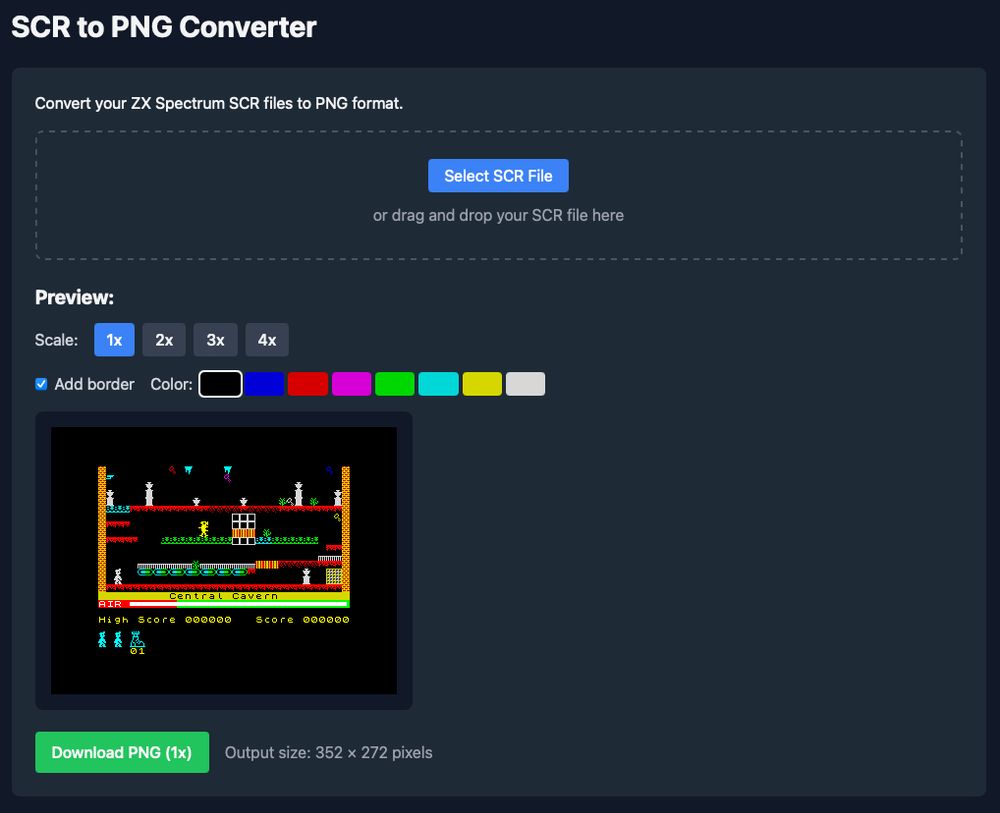1000x813 pixels.
Task: Click the 'Add border' label text
Action: tap(94, 384)
